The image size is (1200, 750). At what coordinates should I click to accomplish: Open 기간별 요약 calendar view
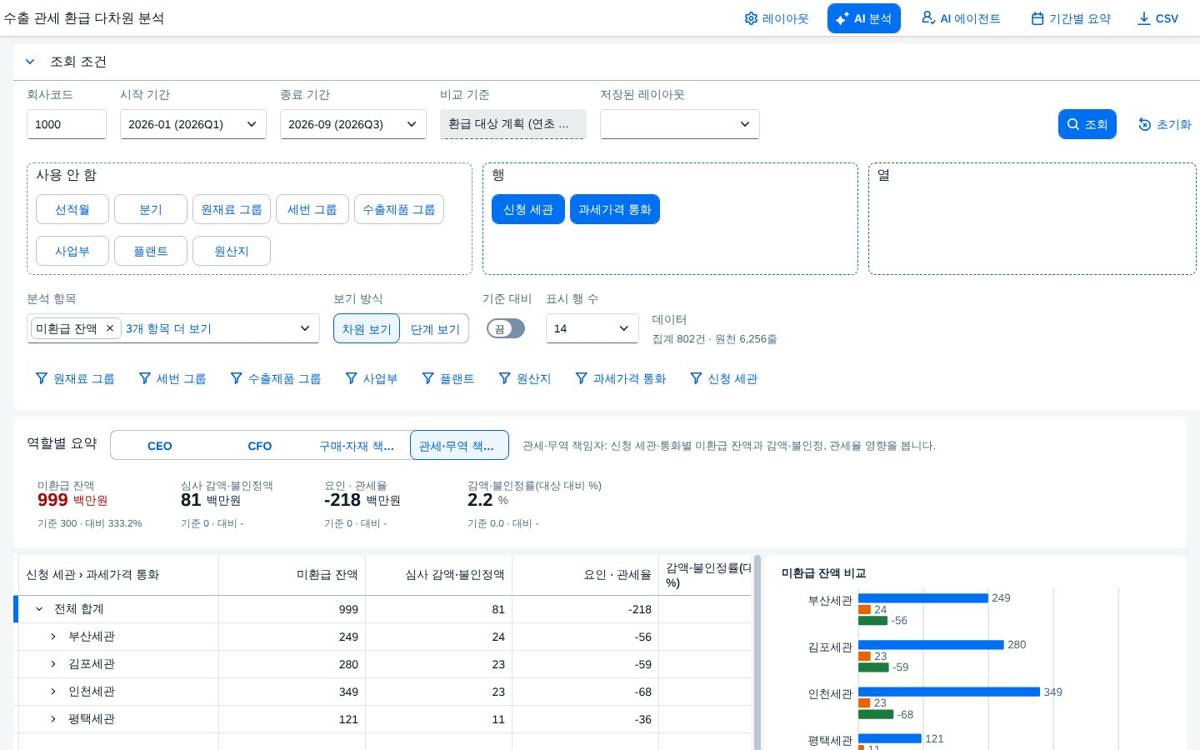pos(1070,18)
